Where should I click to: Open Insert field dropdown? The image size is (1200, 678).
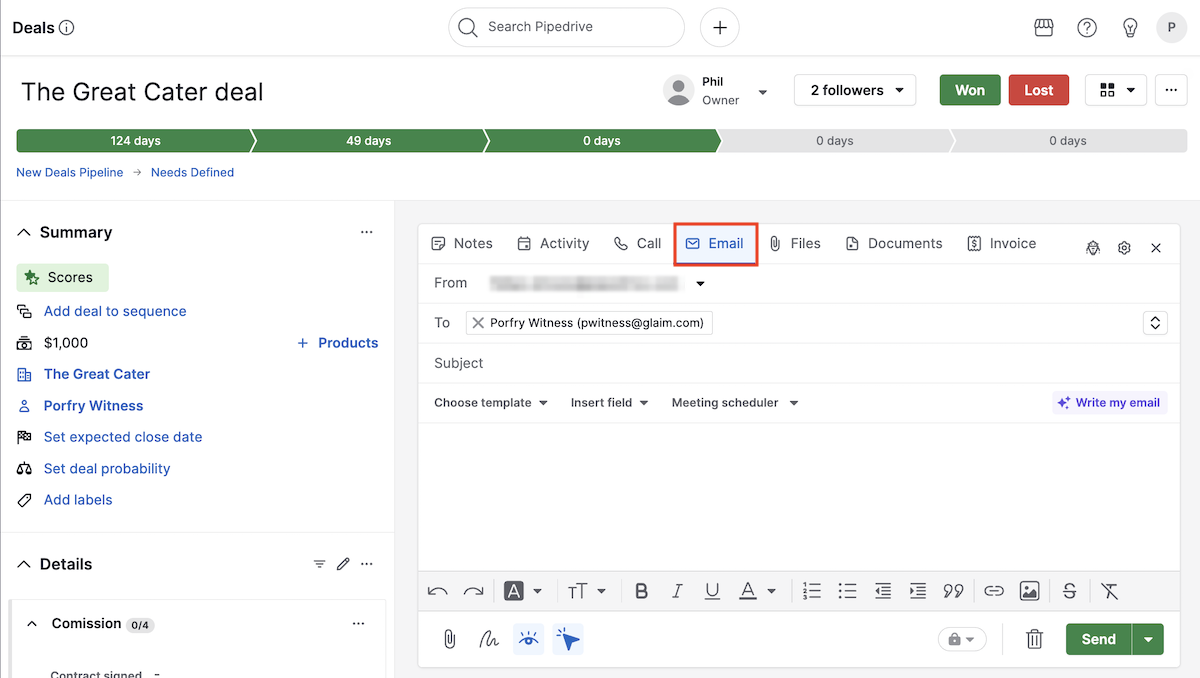click(x=610, y=403)
